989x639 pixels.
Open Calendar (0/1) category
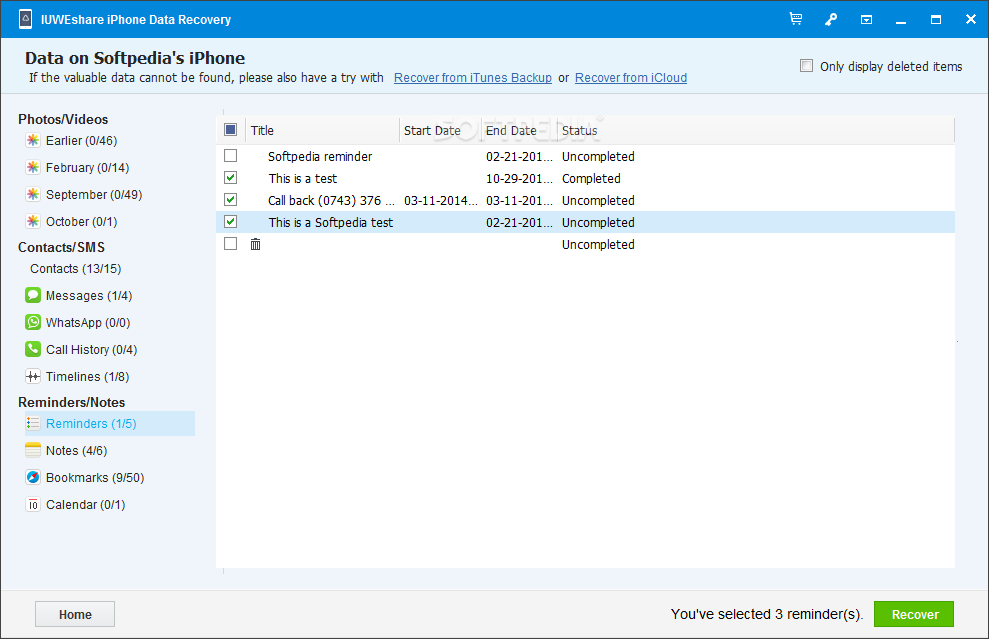coord(86,505)
